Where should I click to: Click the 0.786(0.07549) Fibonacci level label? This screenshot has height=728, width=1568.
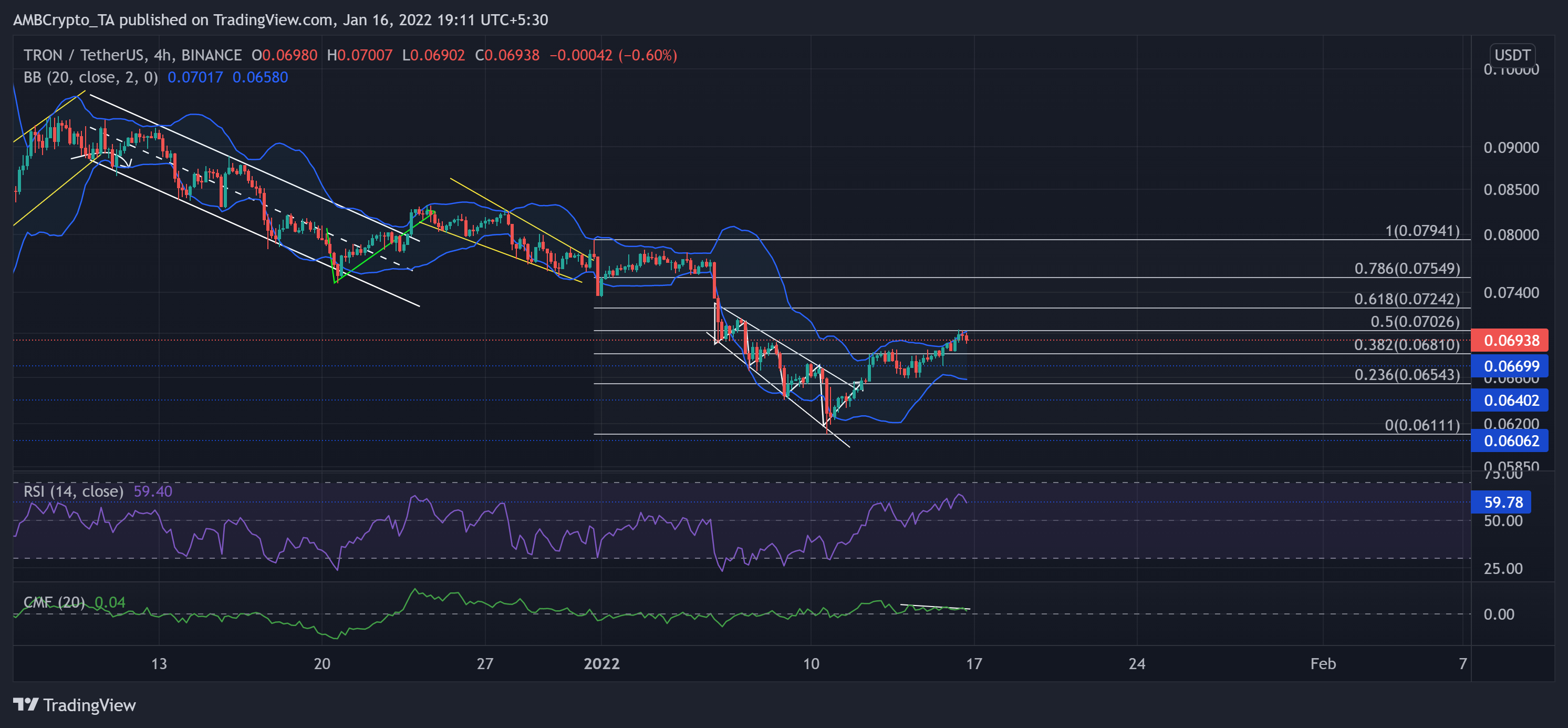point(1407,269)
